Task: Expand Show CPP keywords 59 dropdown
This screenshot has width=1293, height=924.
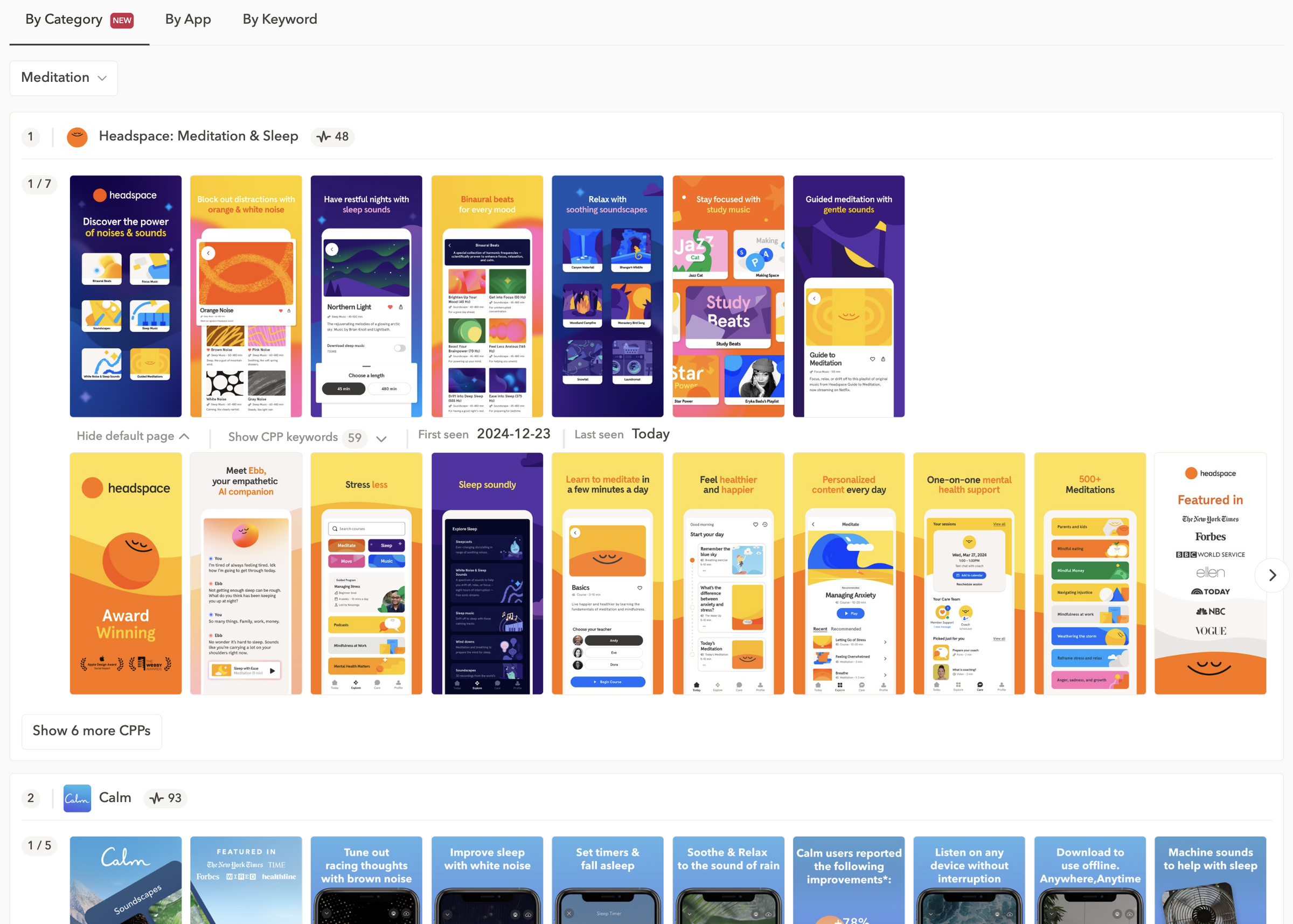Action: (x=307, y=437)
